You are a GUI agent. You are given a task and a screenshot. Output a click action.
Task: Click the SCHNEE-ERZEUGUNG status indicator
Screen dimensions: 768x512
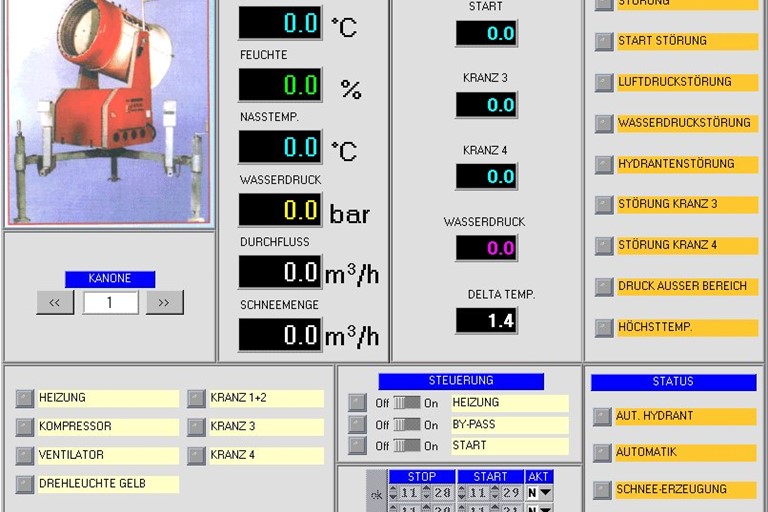[602, 490]
